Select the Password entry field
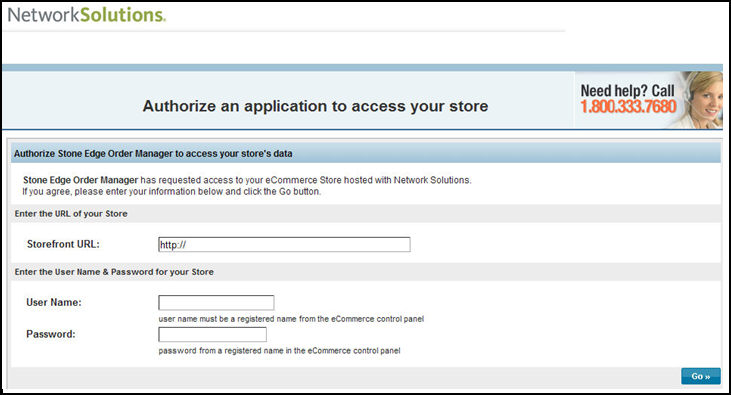 coord(213,334)
